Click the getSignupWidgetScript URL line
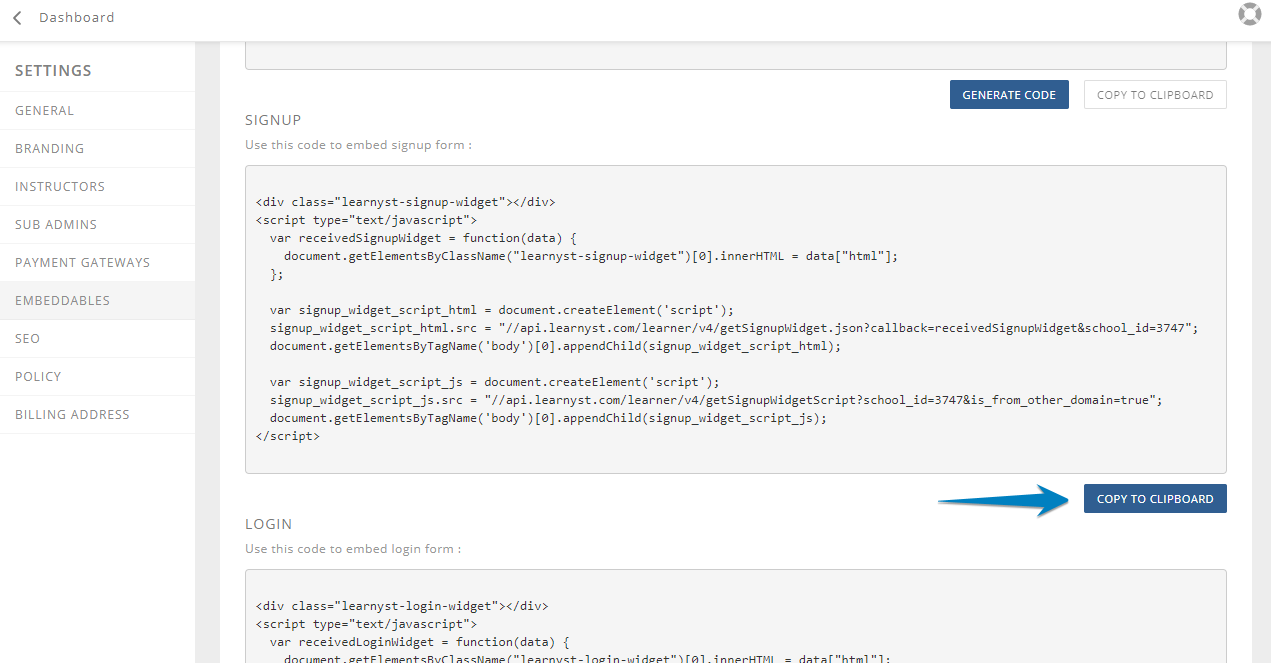 tap(715, 400)
